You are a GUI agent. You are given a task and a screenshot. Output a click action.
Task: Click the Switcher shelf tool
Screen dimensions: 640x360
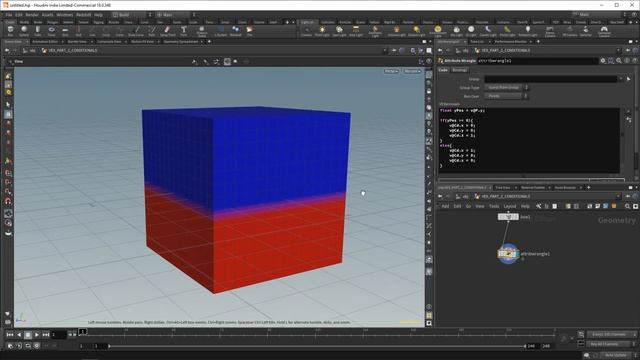click(x=586, y=31)
